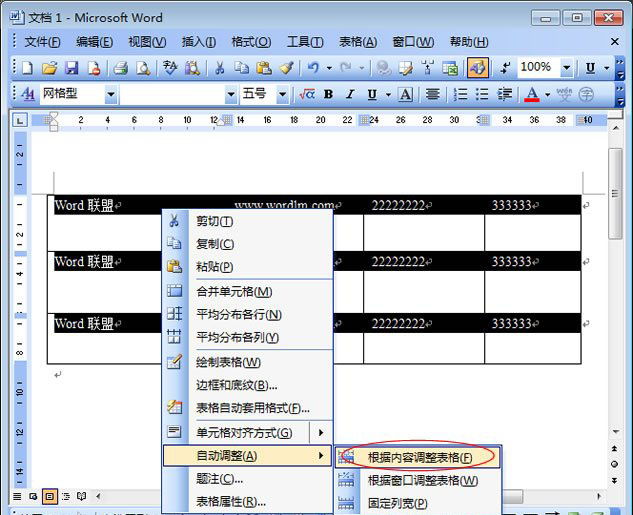This screenshot has width=633, height=515.
Task: Open the Font Color dropdown arrow
Action: click(x=547, y=95)
